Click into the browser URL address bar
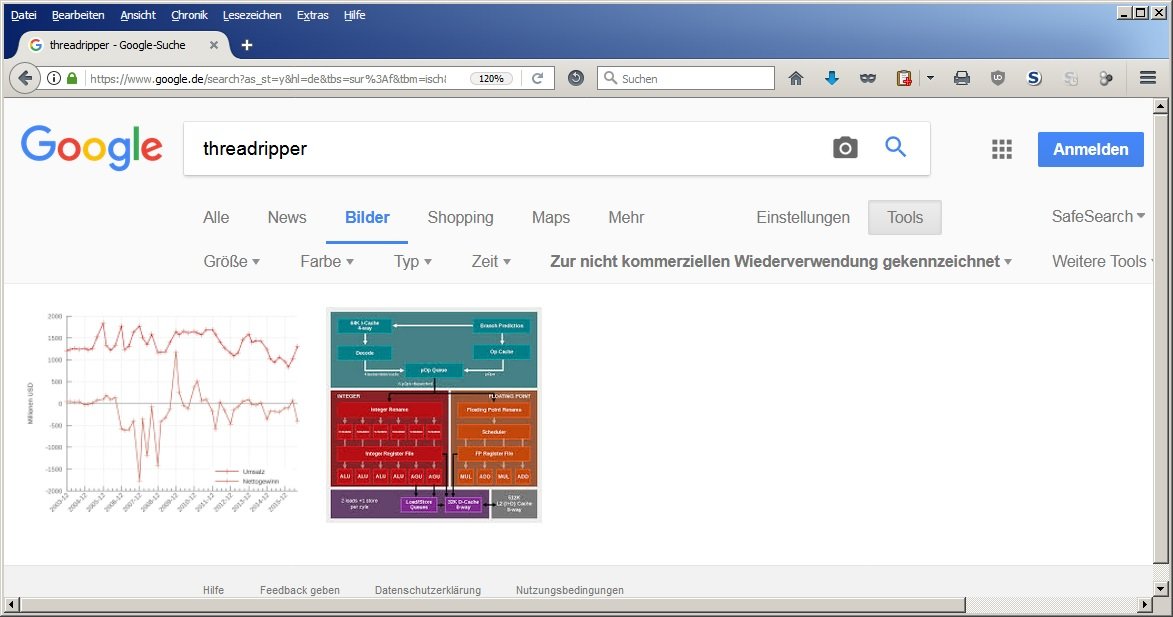This screenshot has height=617, width=1173. coord(269,78)
